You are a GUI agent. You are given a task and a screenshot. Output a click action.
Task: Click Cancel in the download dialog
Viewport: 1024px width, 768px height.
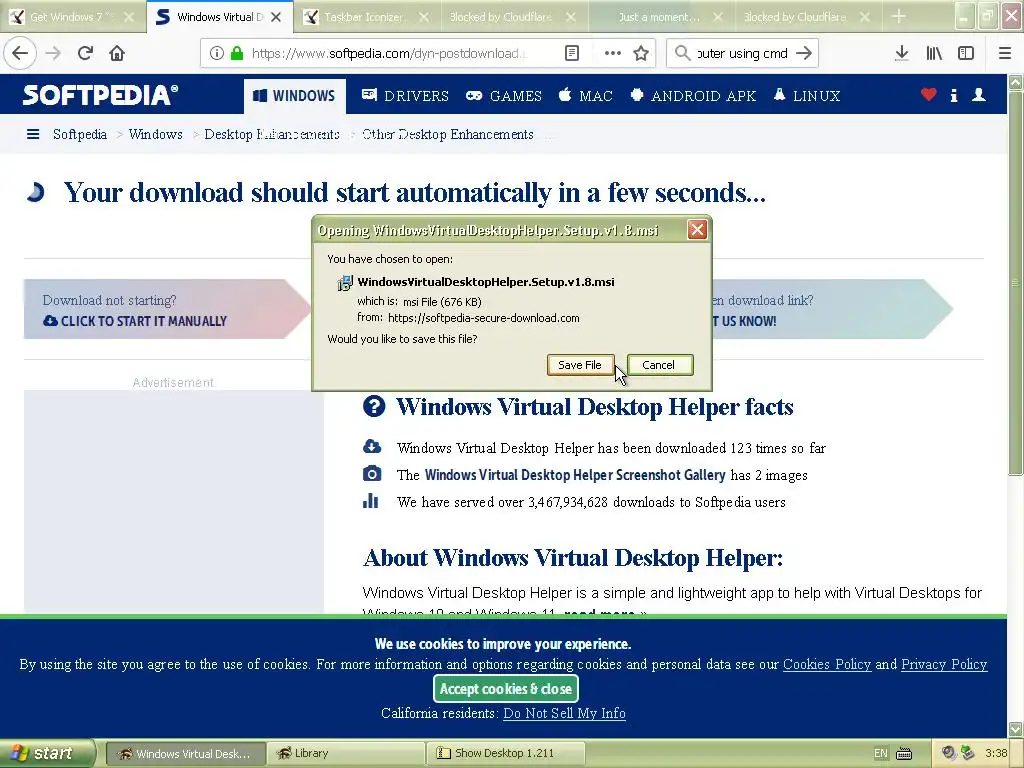659,365
